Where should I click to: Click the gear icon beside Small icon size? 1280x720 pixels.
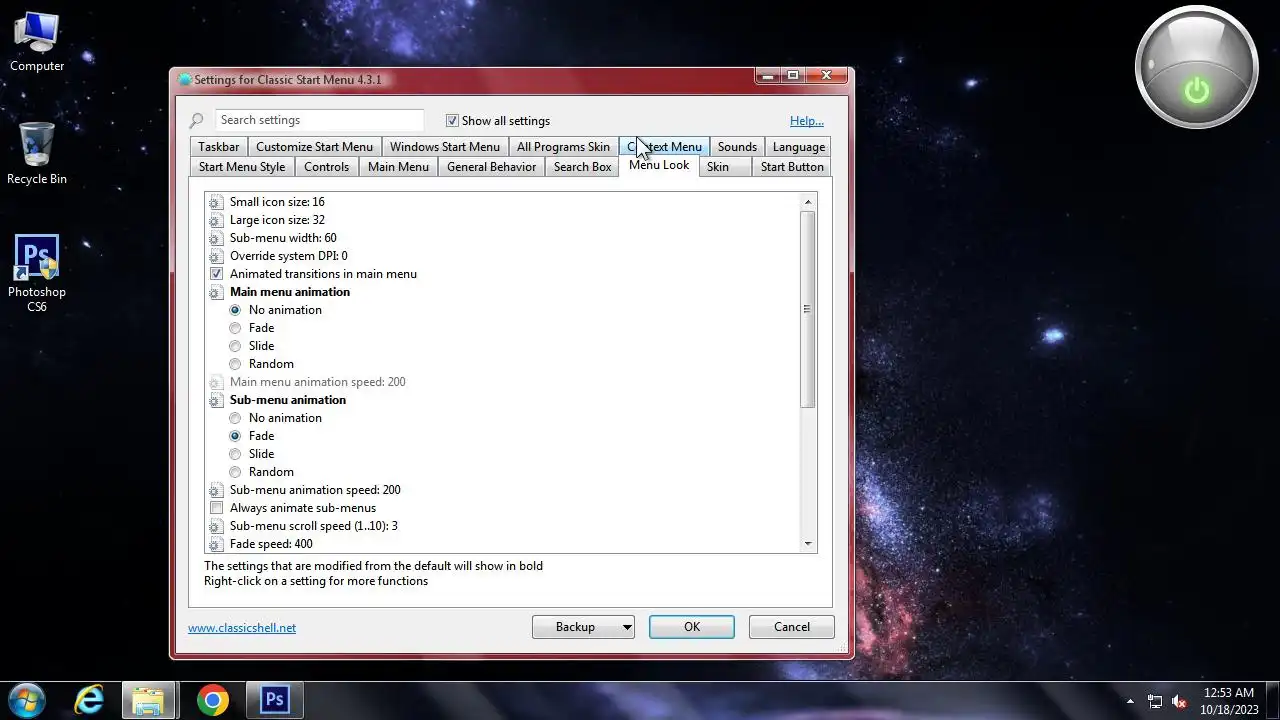click(216, 202)
